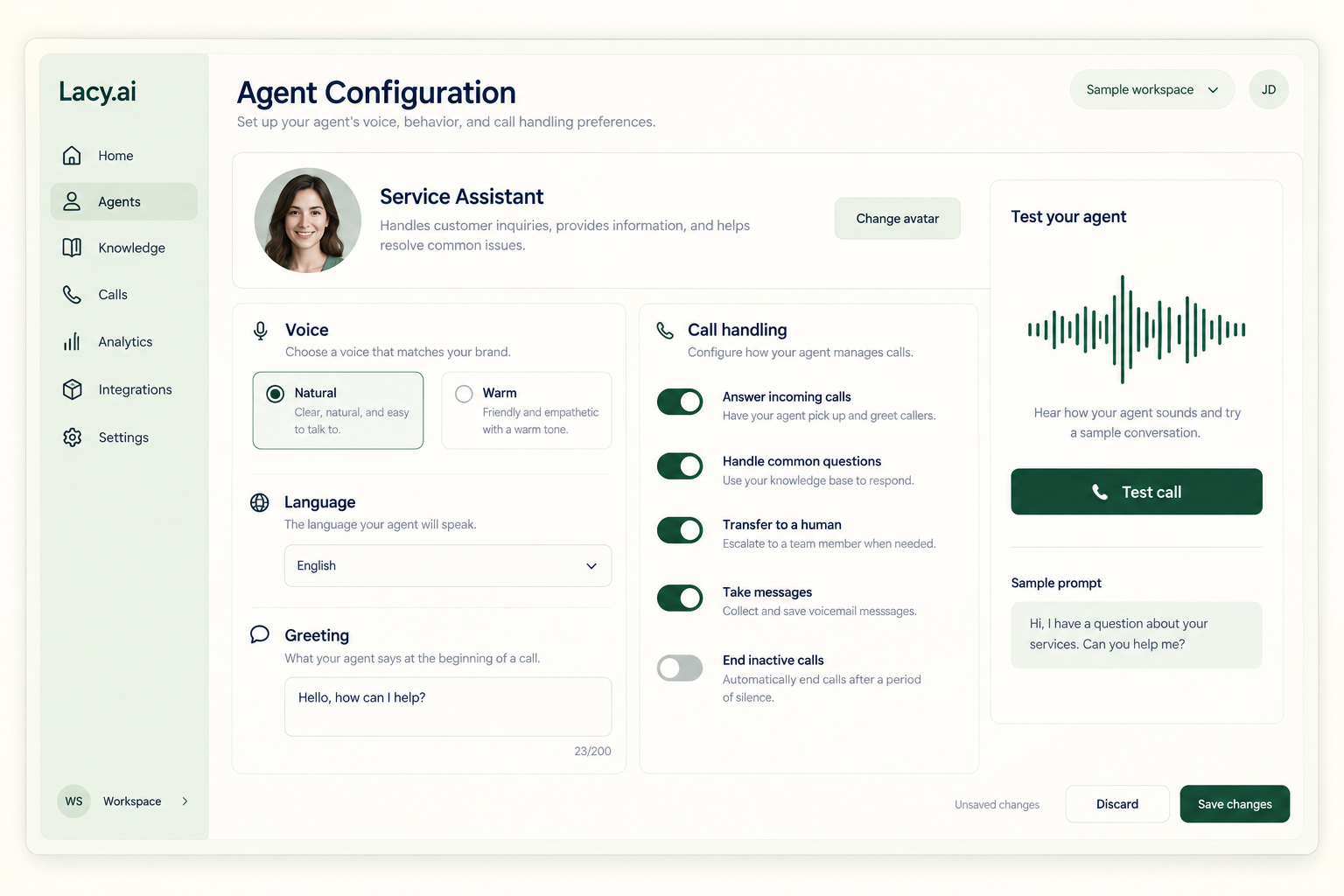The height and width of the screenshot is (896, 1344).
Task: Select the Warm voice radio button
Action: (464, 394)
